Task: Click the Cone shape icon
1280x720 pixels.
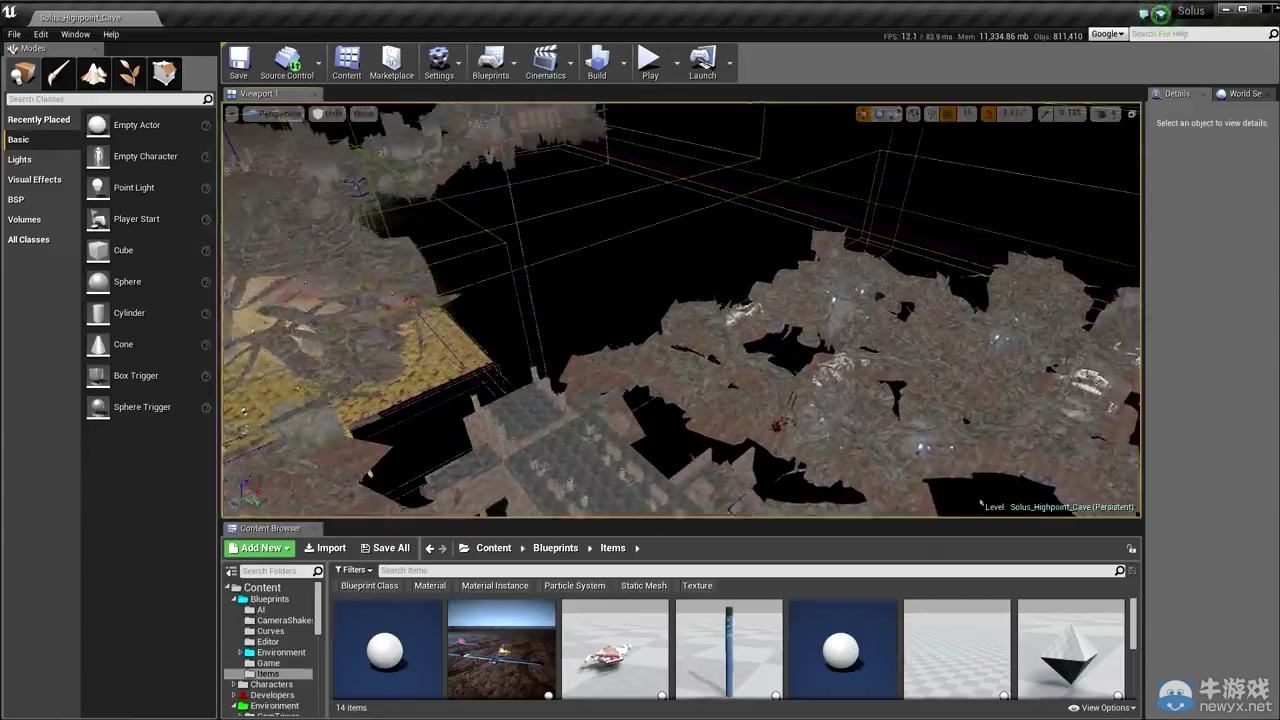Action: click(98, 344)
